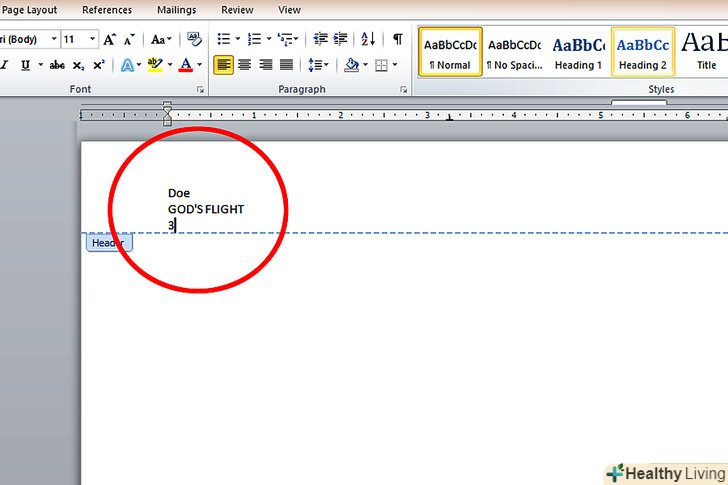Apply the Normal style
This screenshot has height=485, width=728.
(450, 52)
